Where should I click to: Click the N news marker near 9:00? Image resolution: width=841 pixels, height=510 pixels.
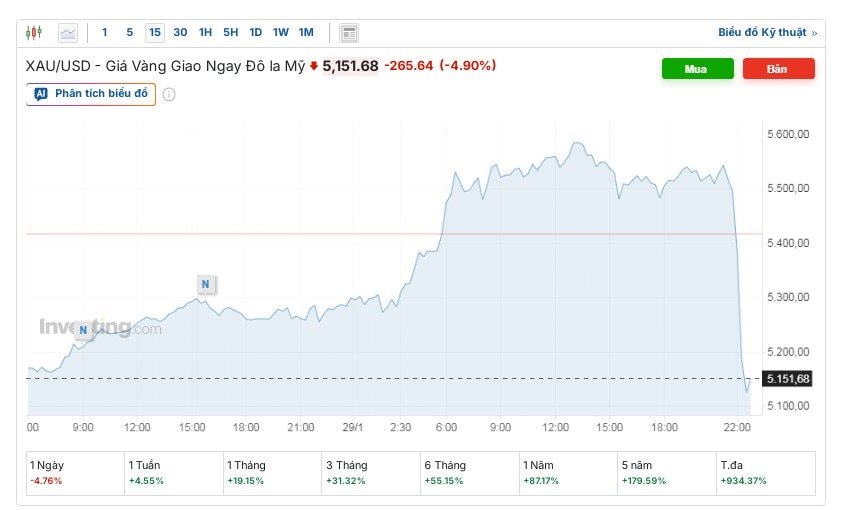click(84, 329)
